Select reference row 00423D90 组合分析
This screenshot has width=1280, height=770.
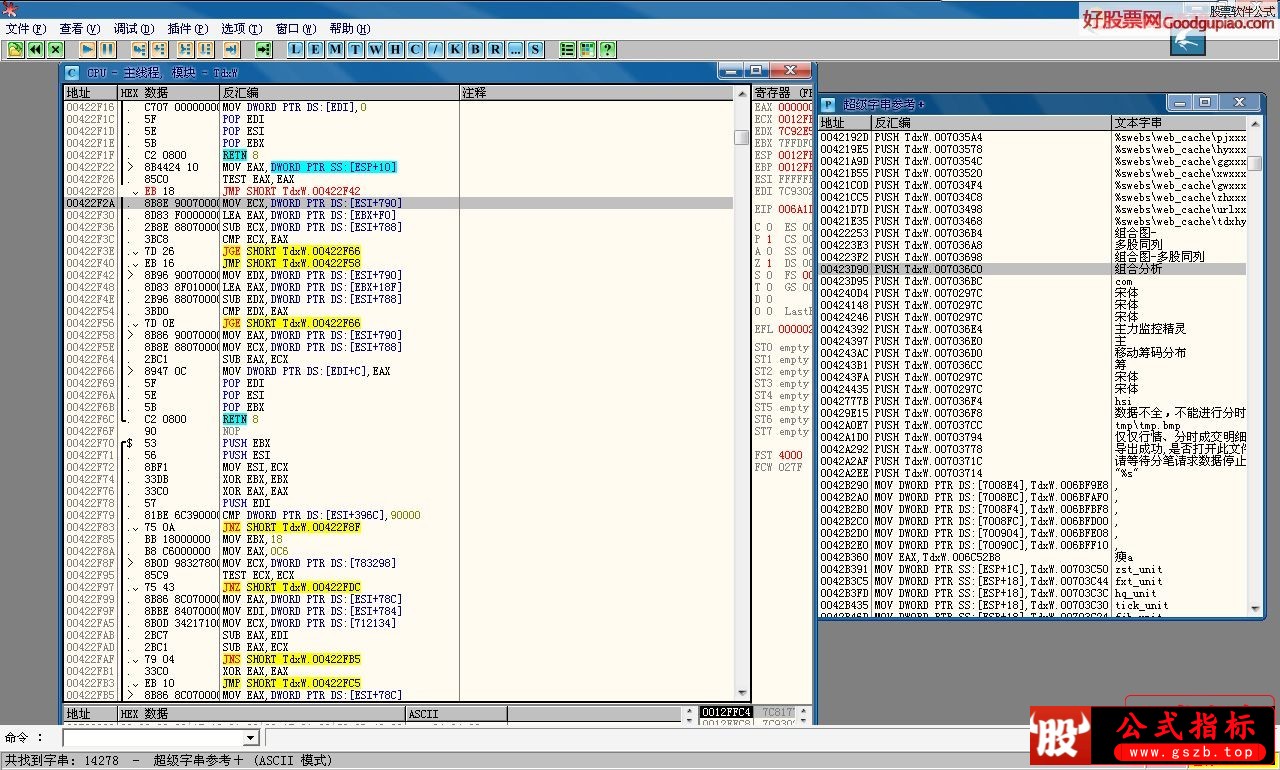1032,269
